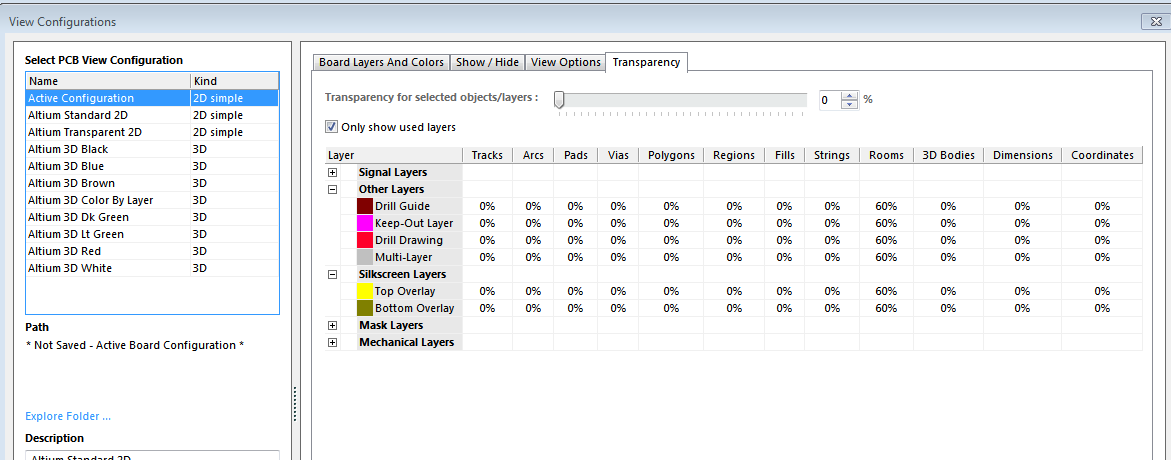The width and height of the screenshot is (1171, 460).
Task: Click Bottom Overlay Polygons 0% cell
Action: pos(671,308)
